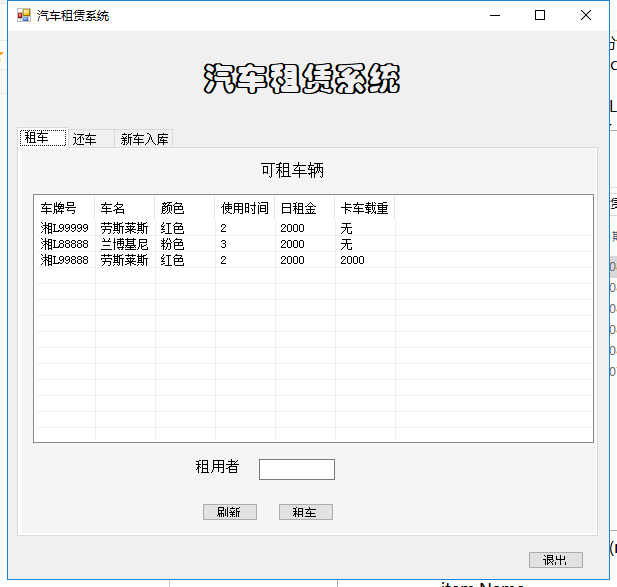Click the 退出 button
617x587 pixels.
tap(556, 559)
